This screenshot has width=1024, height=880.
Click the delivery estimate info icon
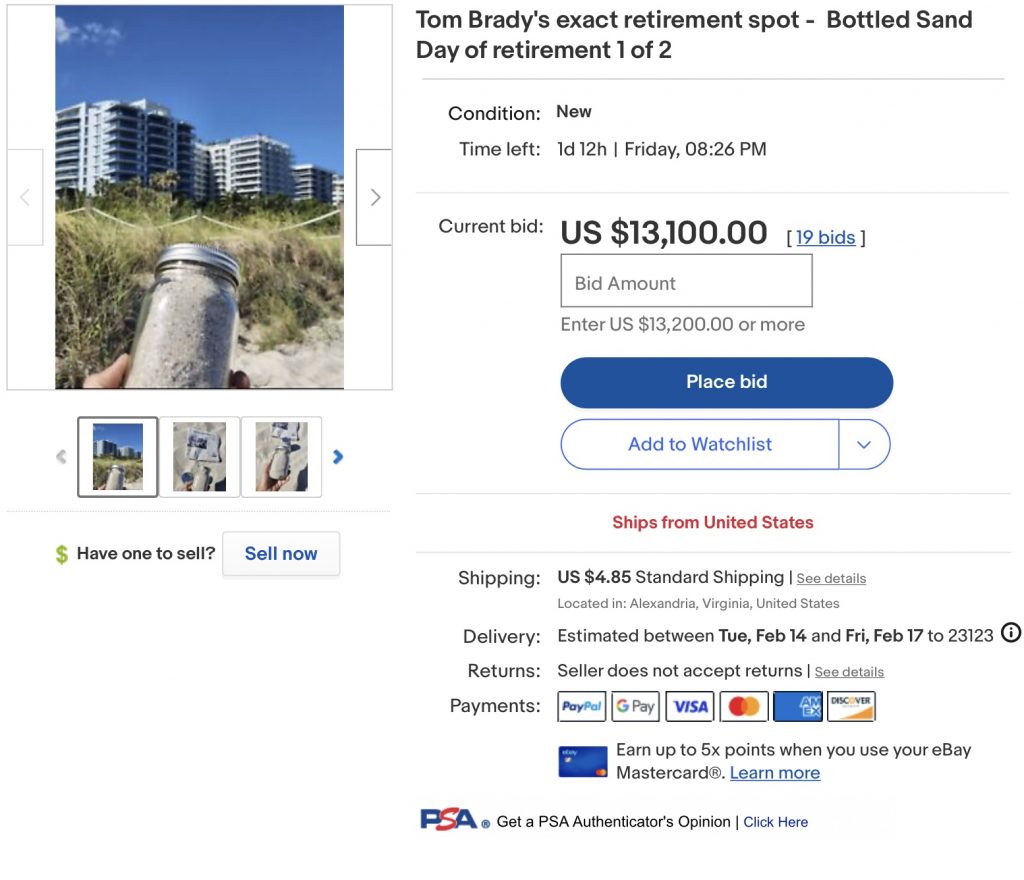1010,634
